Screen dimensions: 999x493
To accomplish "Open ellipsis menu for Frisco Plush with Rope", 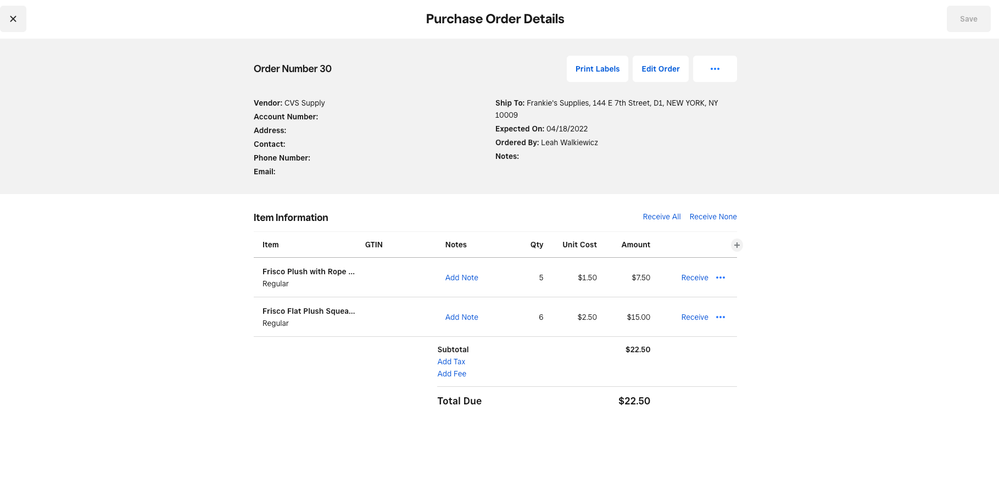I will [x=720, y=278].
